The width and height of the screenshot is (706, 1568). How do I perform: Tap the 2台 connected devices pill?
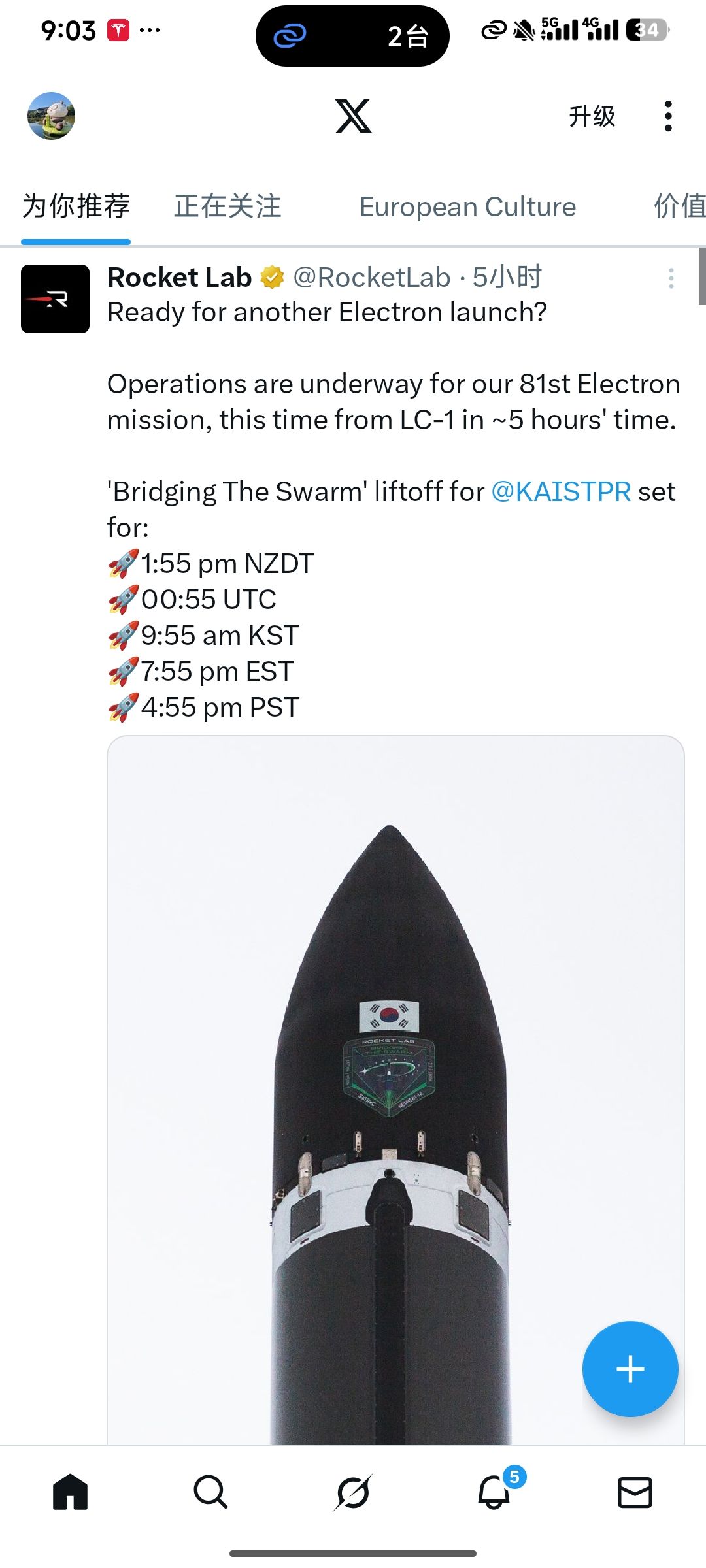pos(352,36)
